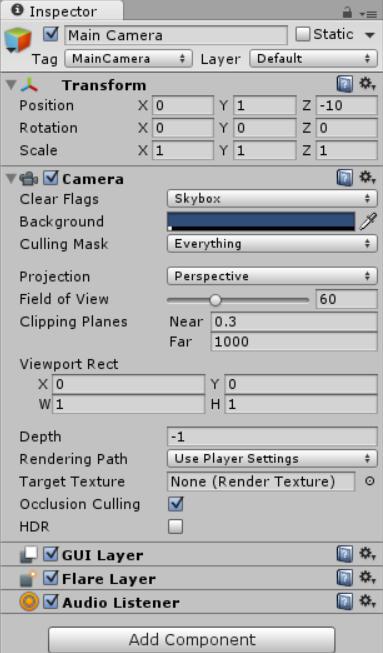Open the Camera component gear settings menu
383x653 pixels.
tap(367, 178)
